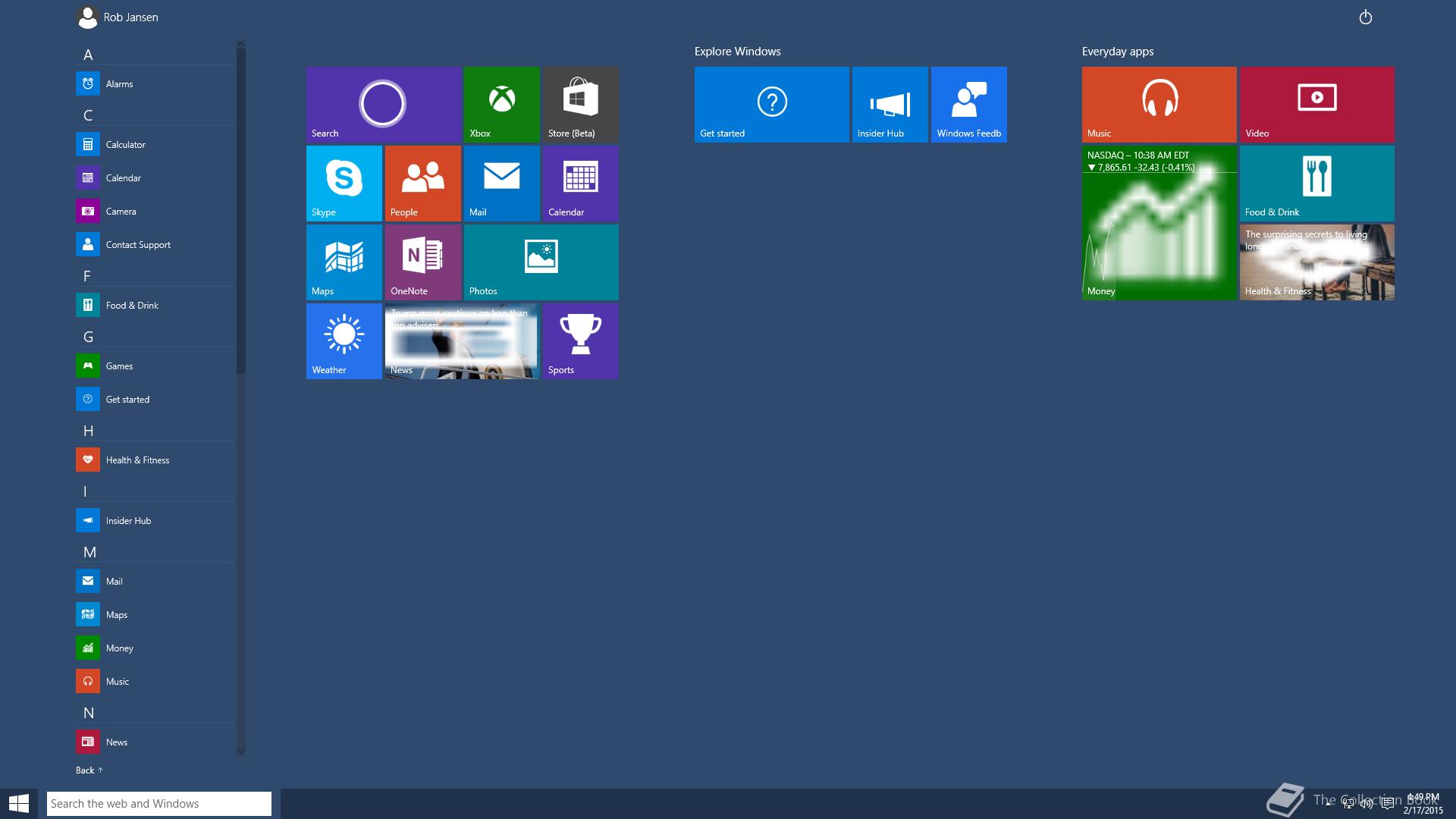This screenshot has height=819, width=1456.
Task: Open the Search (Cortana) tile
Action: tap(383, 105)
